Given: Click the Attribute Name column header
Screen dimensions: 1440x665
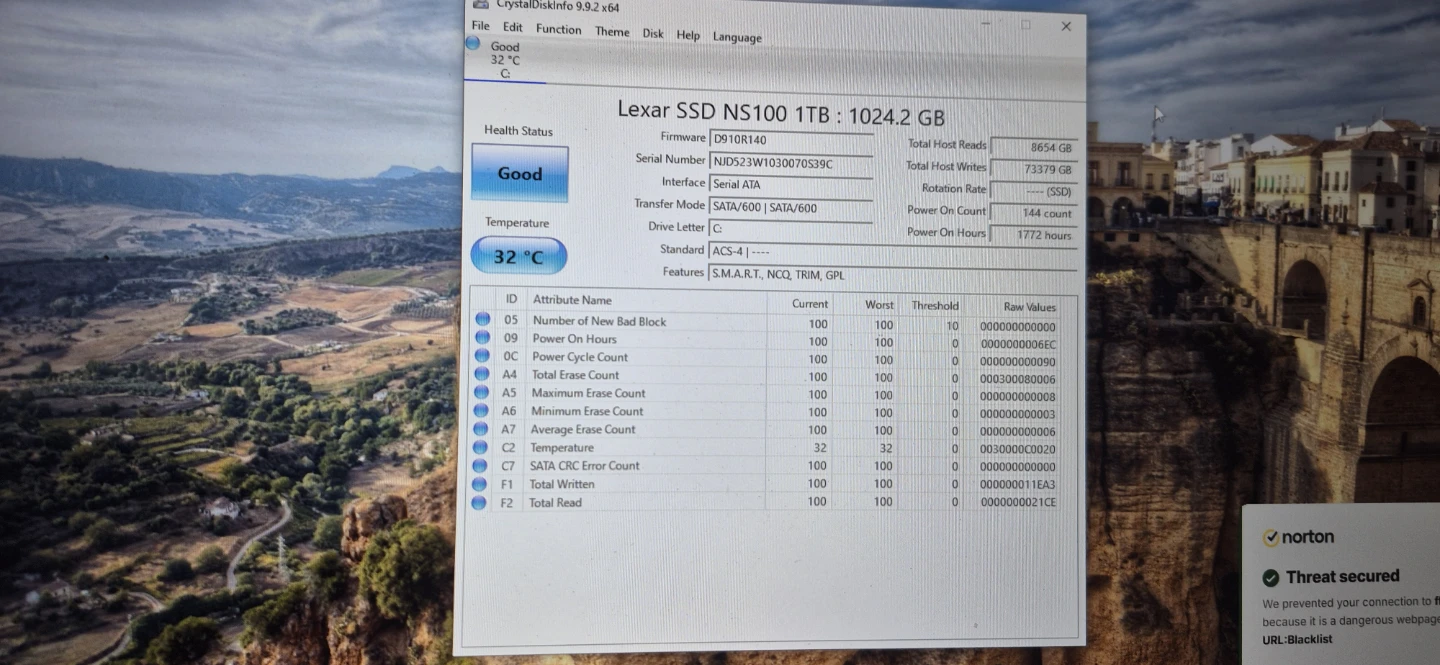Looking at the screenshot, I should [571, 299].
